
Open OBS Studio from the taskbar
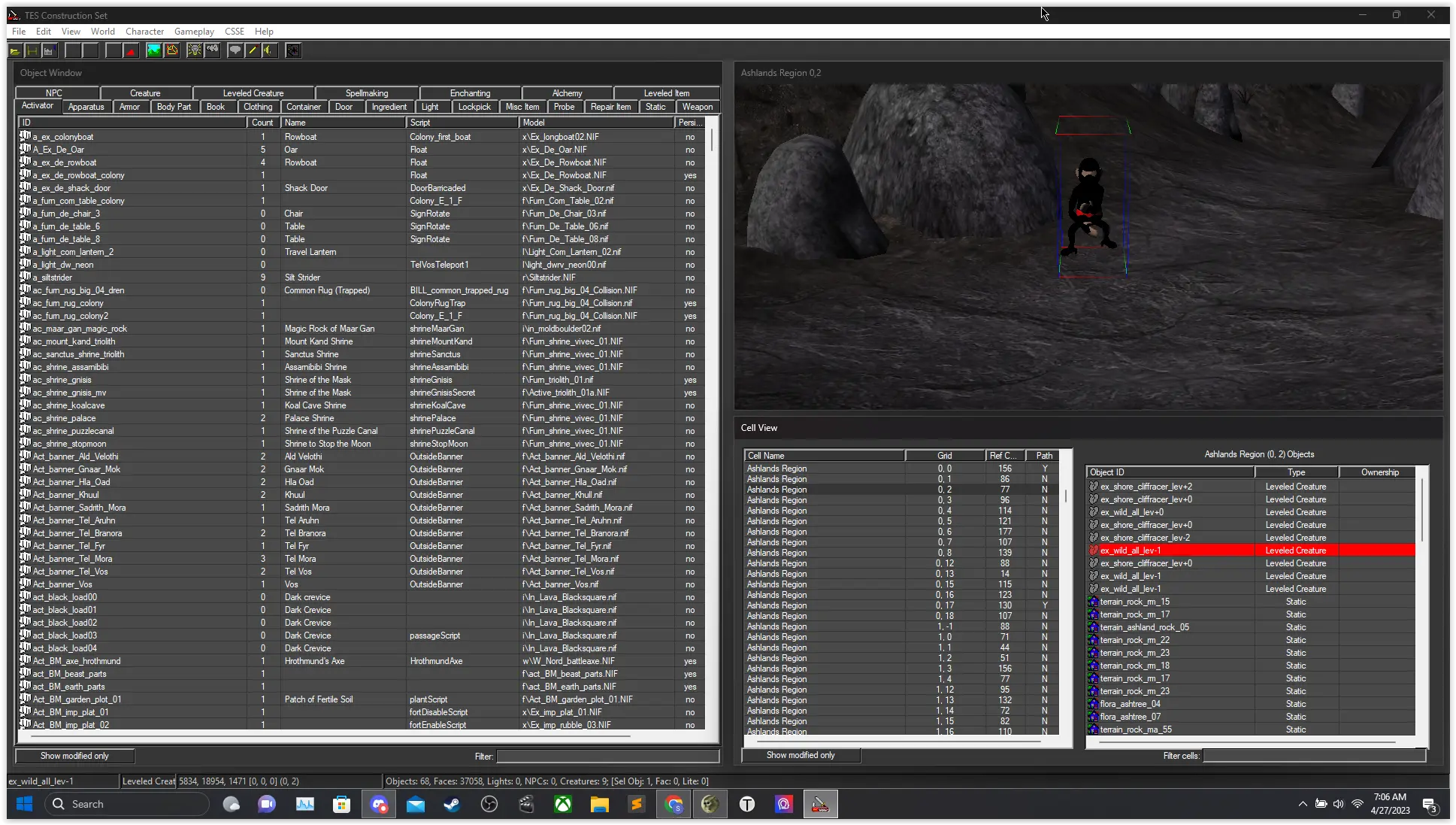tap(489, 805)
